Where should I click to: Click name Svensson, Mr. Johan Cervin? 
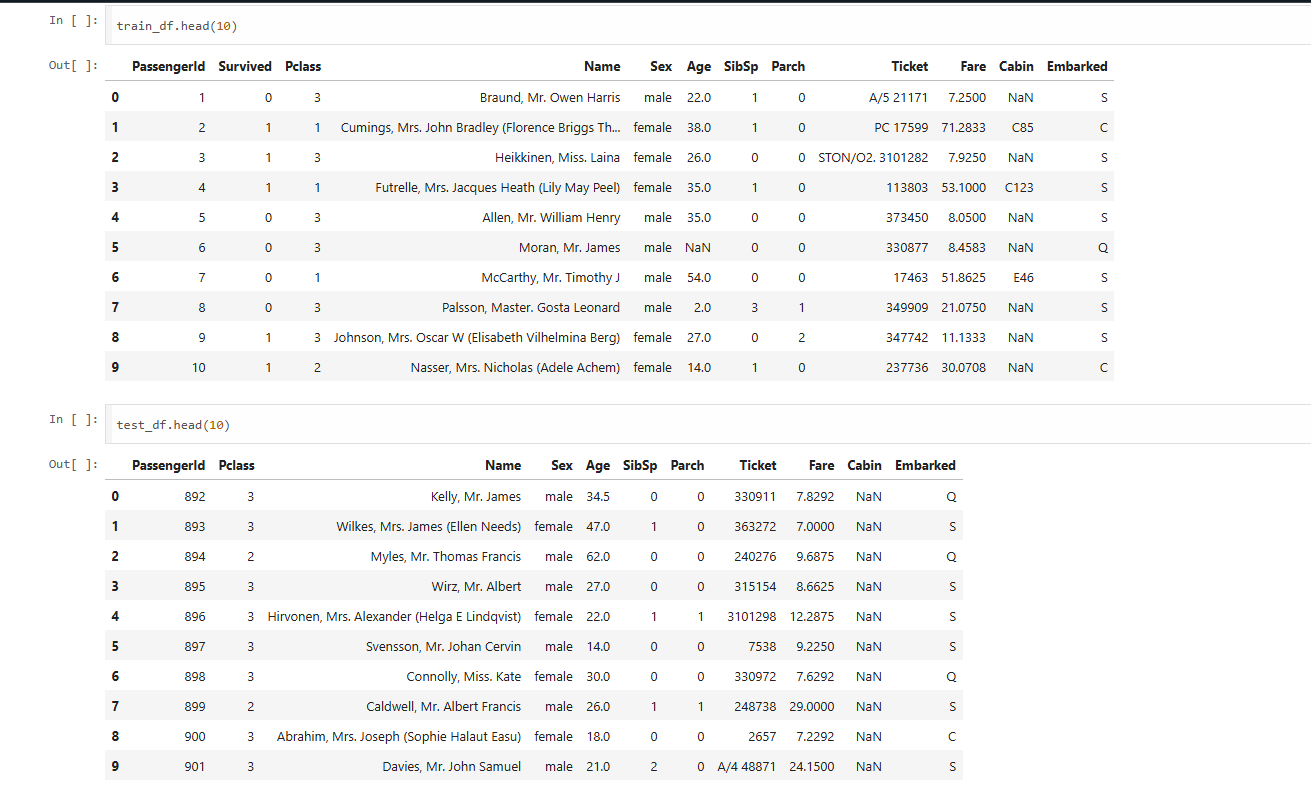pos(444,647)
